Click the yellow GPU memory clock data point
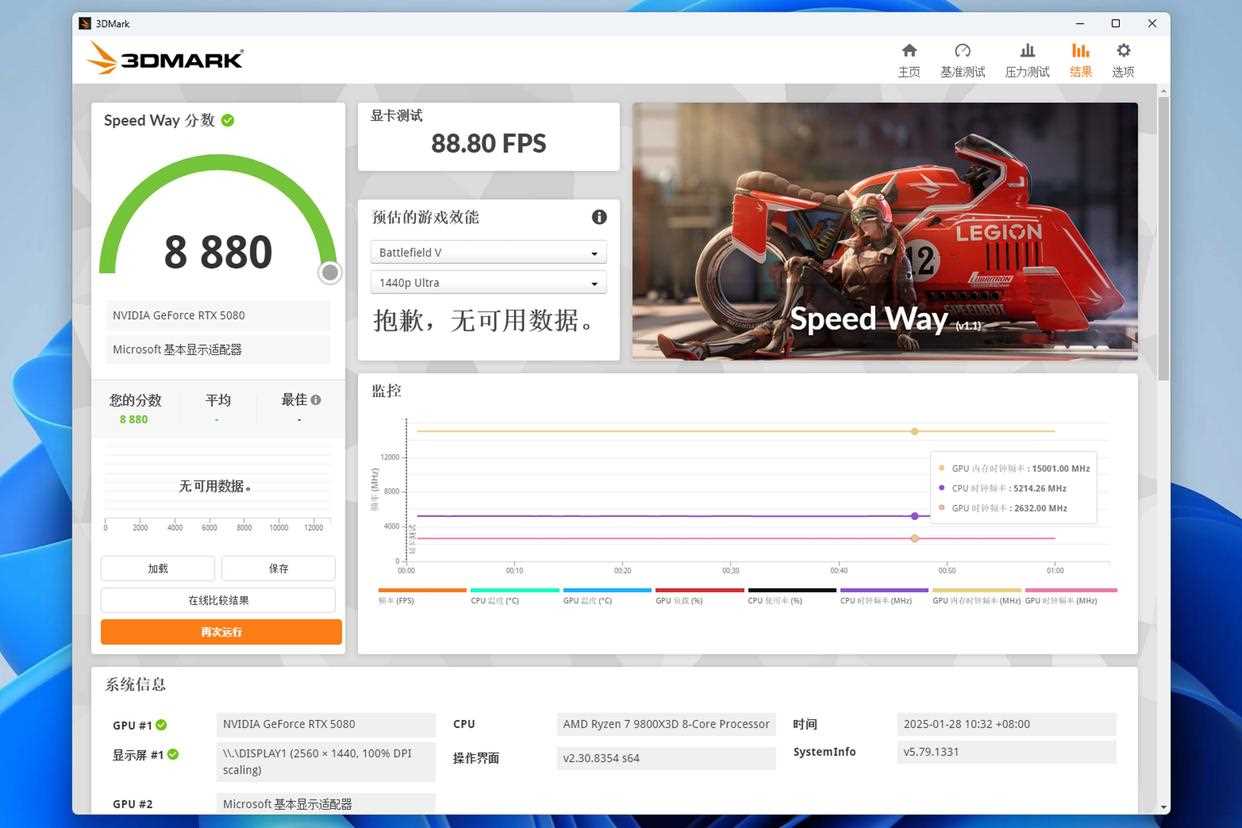Image resolution: width=1242 pixels, height=828 pixels. click(x=914, y=431)
